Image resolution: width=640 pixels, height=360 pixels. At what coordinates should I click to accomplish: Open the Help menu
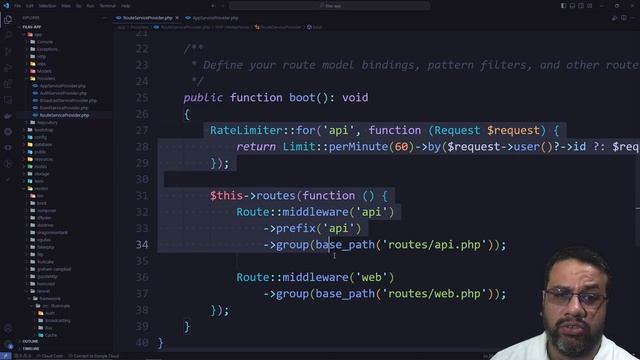pyautogui.click(x=126, y=6)
